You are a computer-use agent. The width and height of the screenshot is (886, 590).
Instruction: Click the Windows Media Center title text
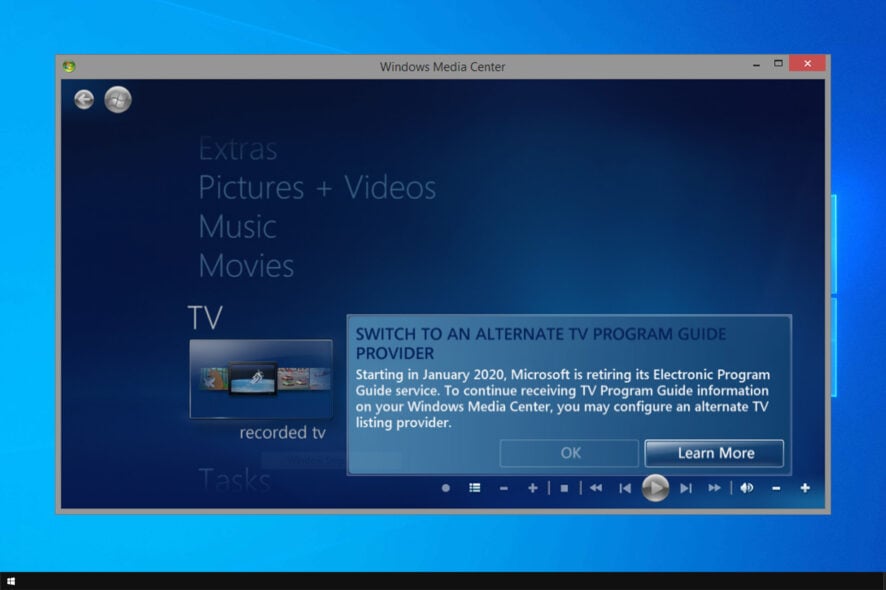tap(442, 67)
